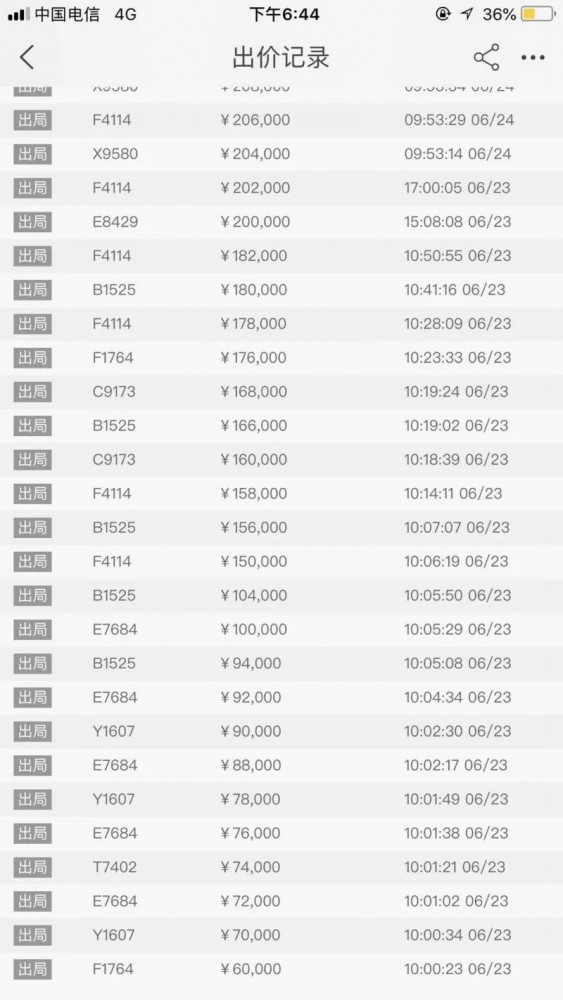Select the C9173 bid of ¥168,000

tap(281, 392)
